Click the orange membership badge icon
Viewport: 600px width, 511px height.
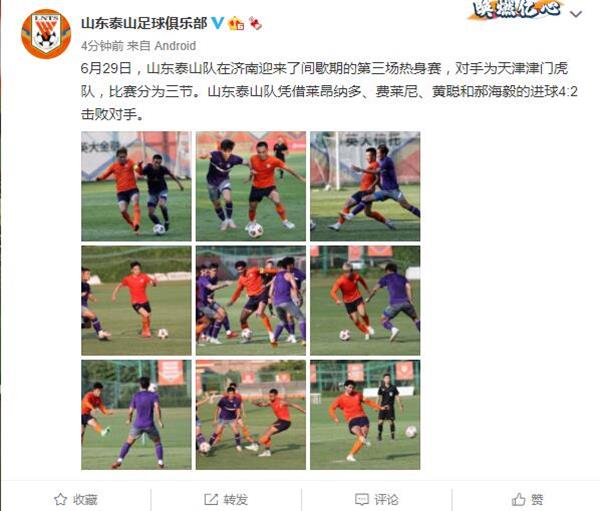[x=236, y=23]
